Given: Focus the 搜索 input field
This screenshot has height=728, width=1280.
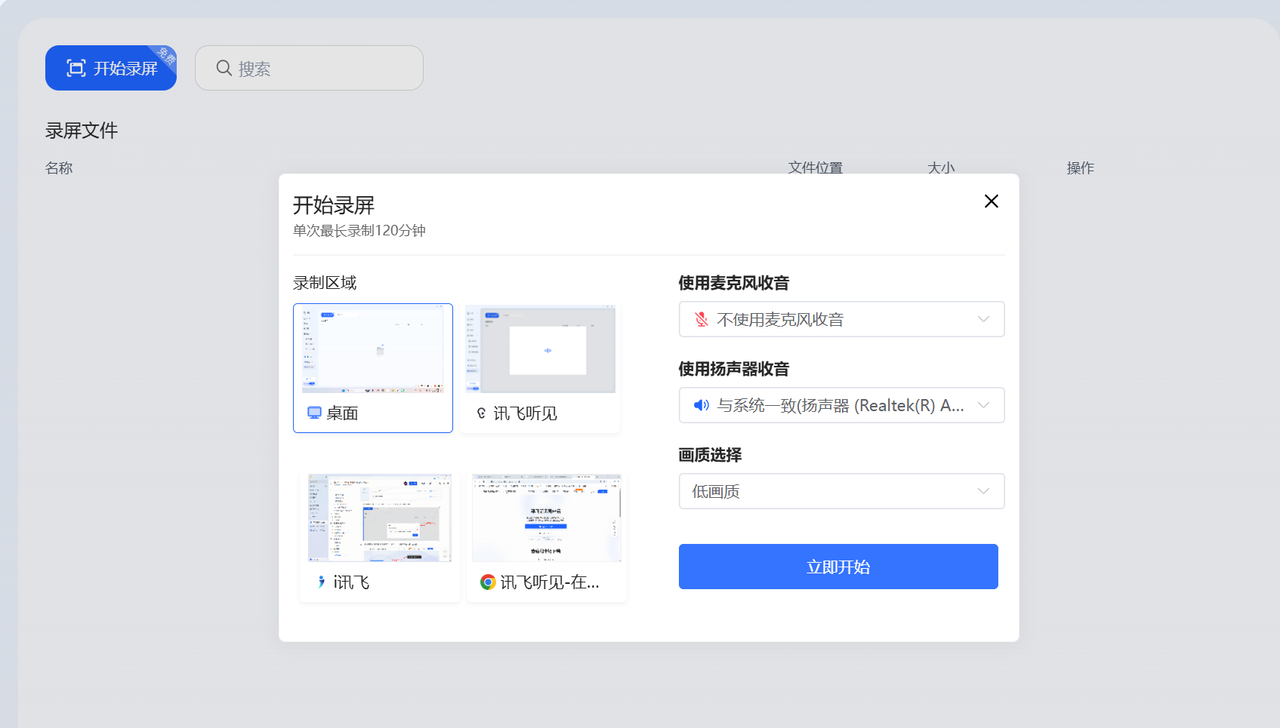Looking at the screenshot, I should coord(320,68).
